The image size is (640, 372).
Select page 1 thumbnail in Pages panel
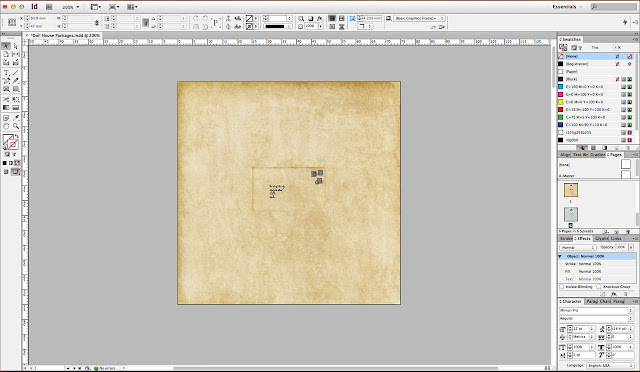click(x=571, y=190)
